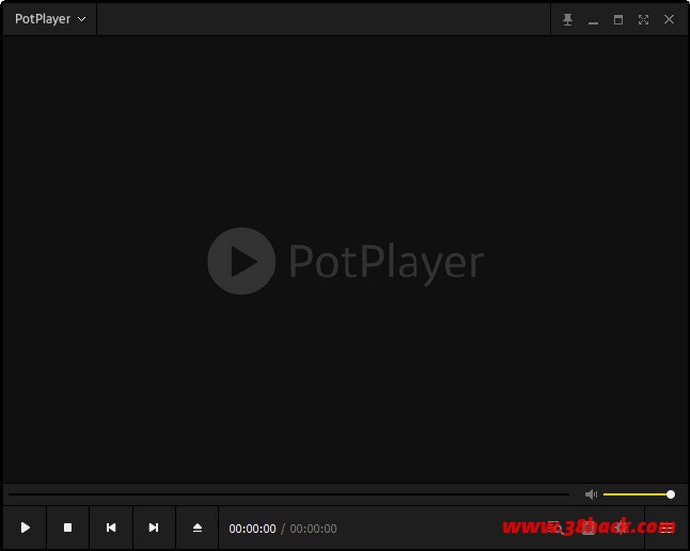Mute the audio via the speaker icon
The image size is (690, 551).
tap(591, 495)
